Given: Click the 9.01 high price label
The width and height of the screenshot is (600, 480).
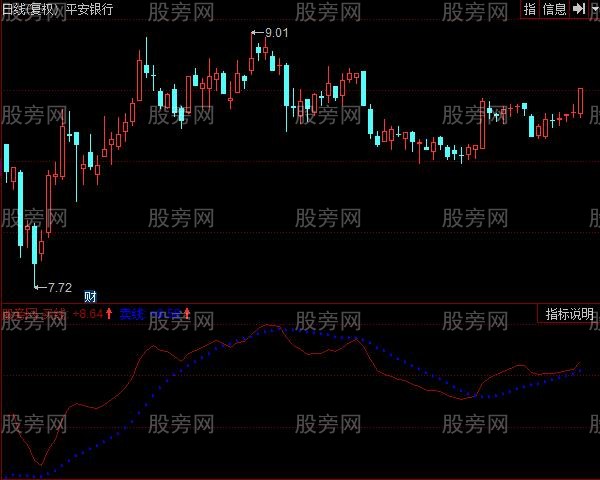Looking at the screenshot, I should coord(276,33).
